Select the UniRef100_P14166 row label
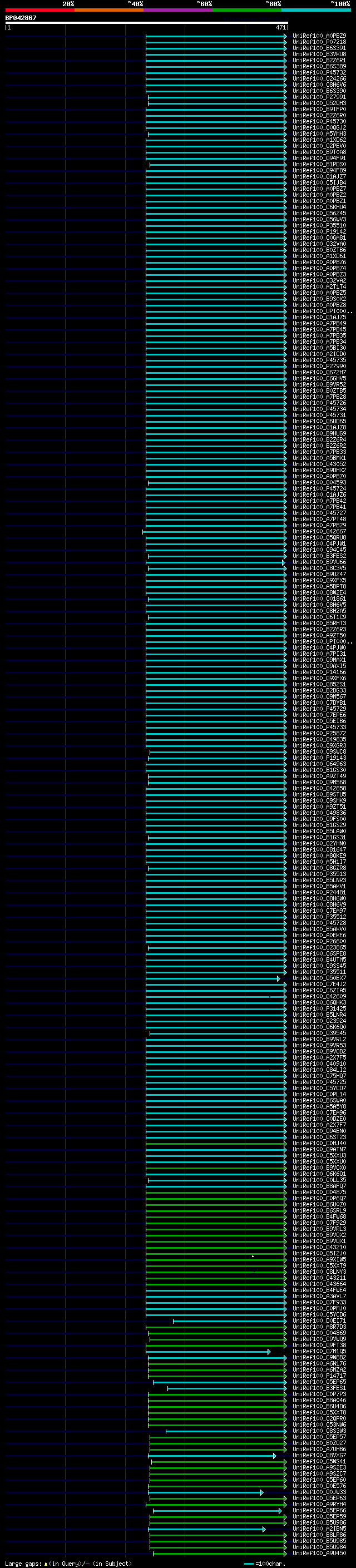 [x=319, y=672]
